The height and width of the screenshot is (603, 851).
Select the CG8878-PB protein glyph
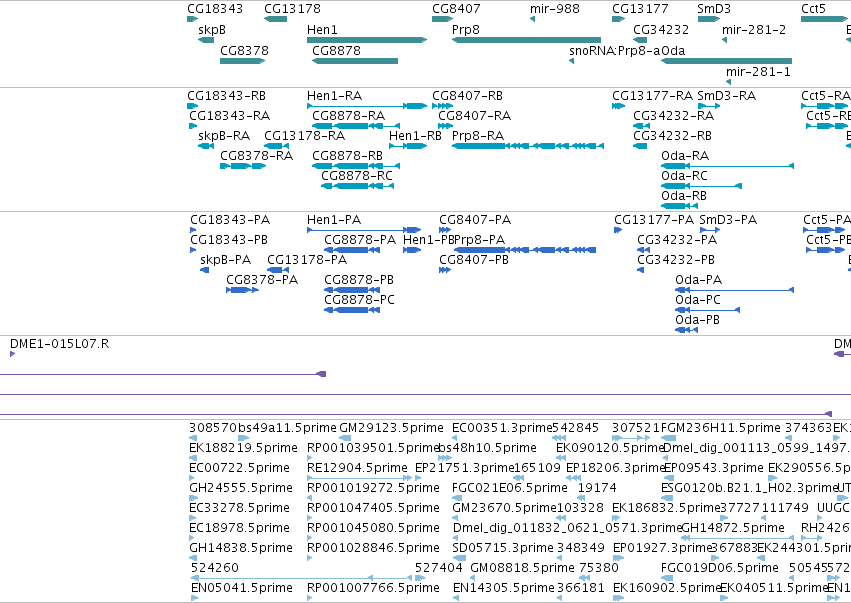coord(352,290)
